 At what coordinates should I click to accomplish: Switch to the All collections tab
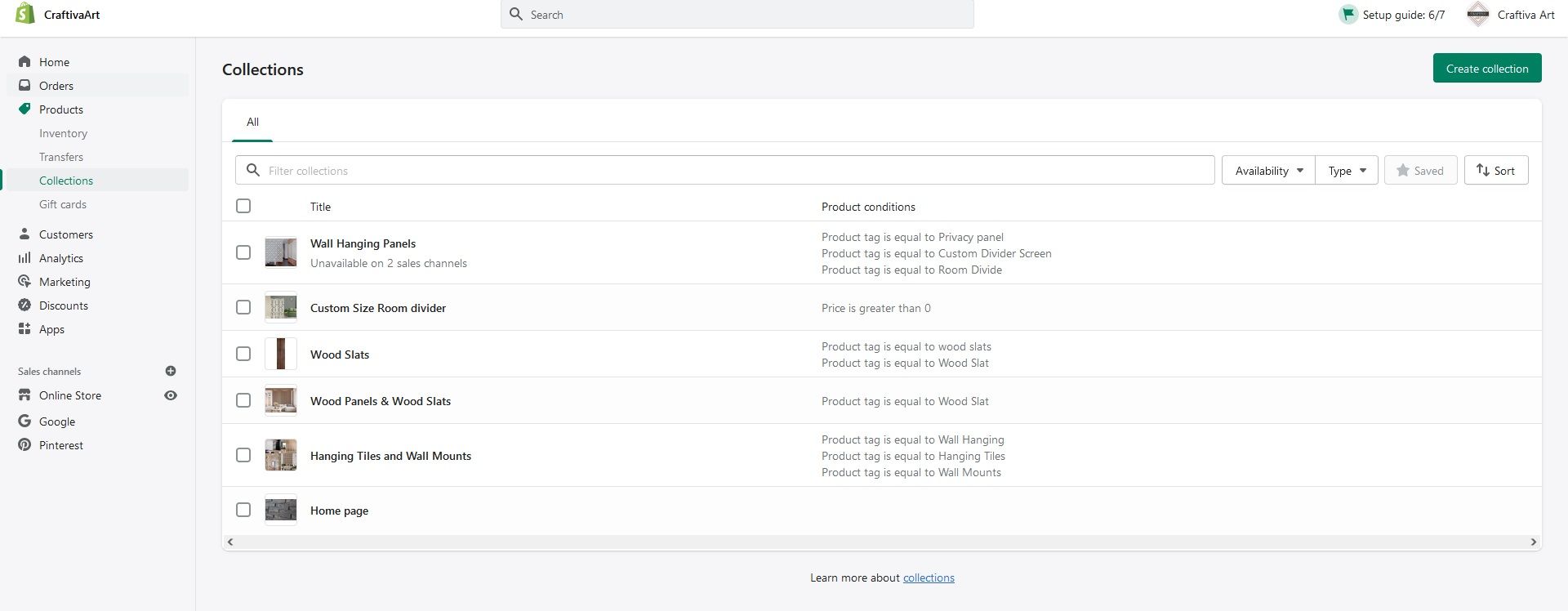coord(252,122)
